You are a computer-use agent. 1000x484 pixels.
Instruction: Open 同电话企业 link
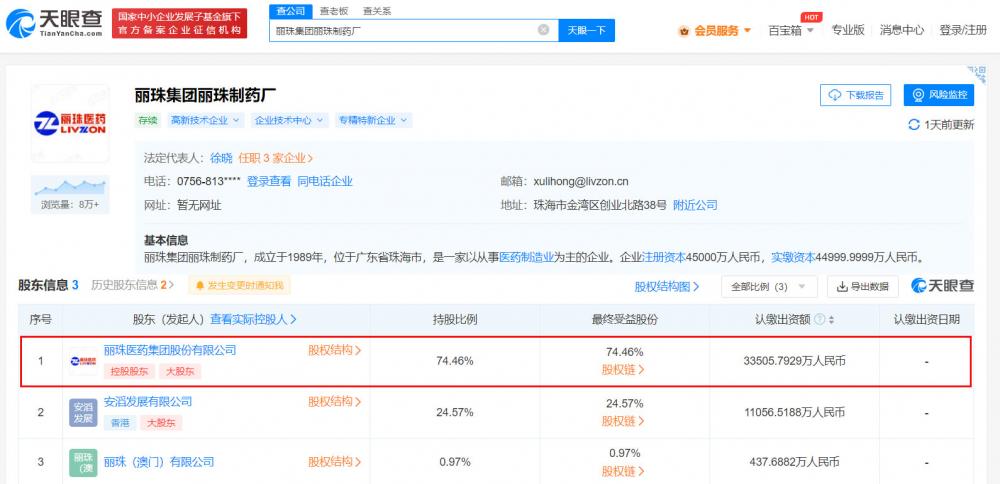click(x=325, y=181)
